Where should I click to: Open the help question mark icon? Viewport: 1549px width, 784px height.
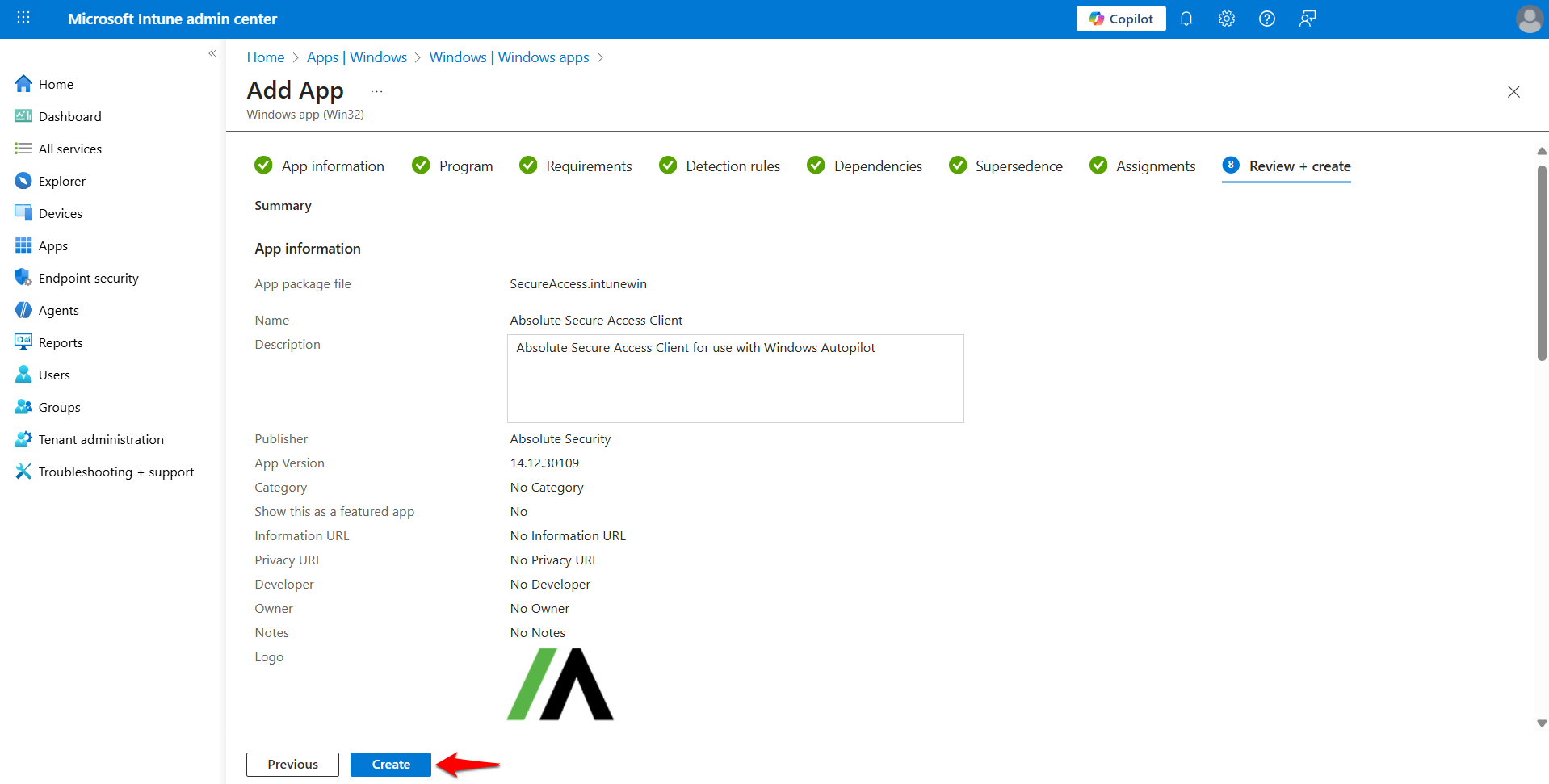(x=1267, y=19)
